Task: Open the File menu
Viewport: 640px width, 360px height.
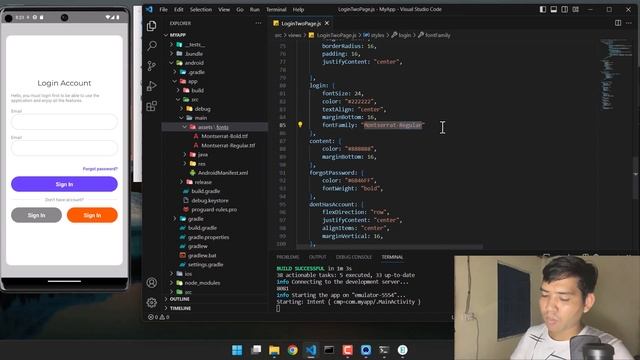Action: (163, 9)
